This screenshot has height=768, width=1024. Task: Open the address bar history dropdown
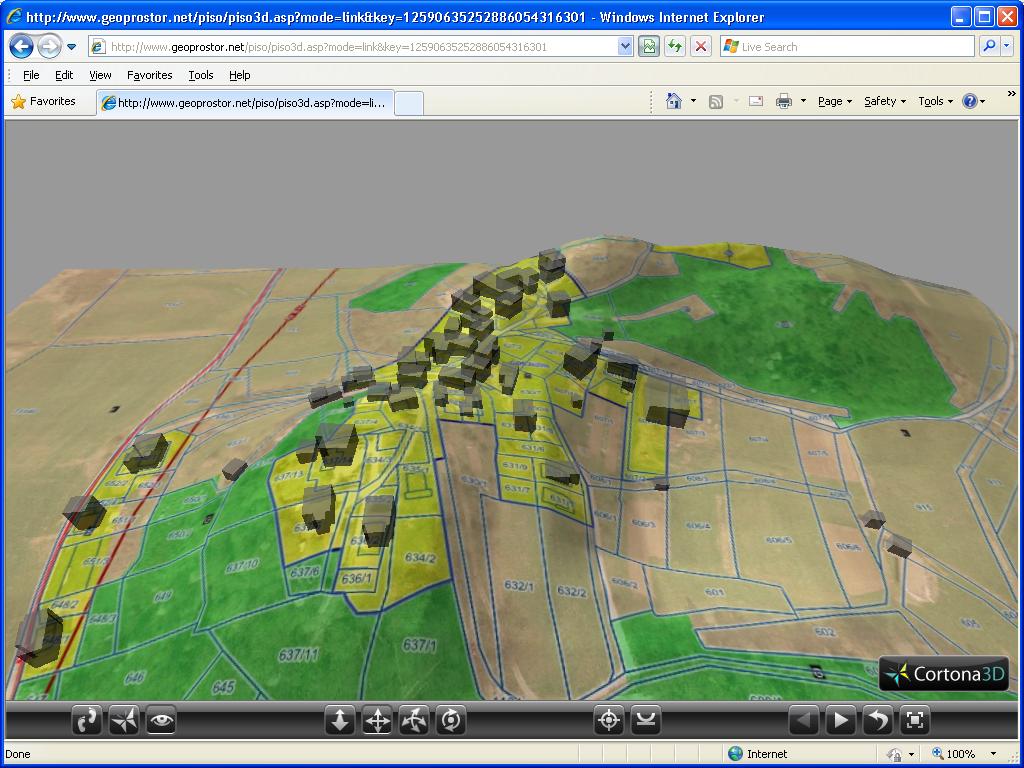click(625, 47)
